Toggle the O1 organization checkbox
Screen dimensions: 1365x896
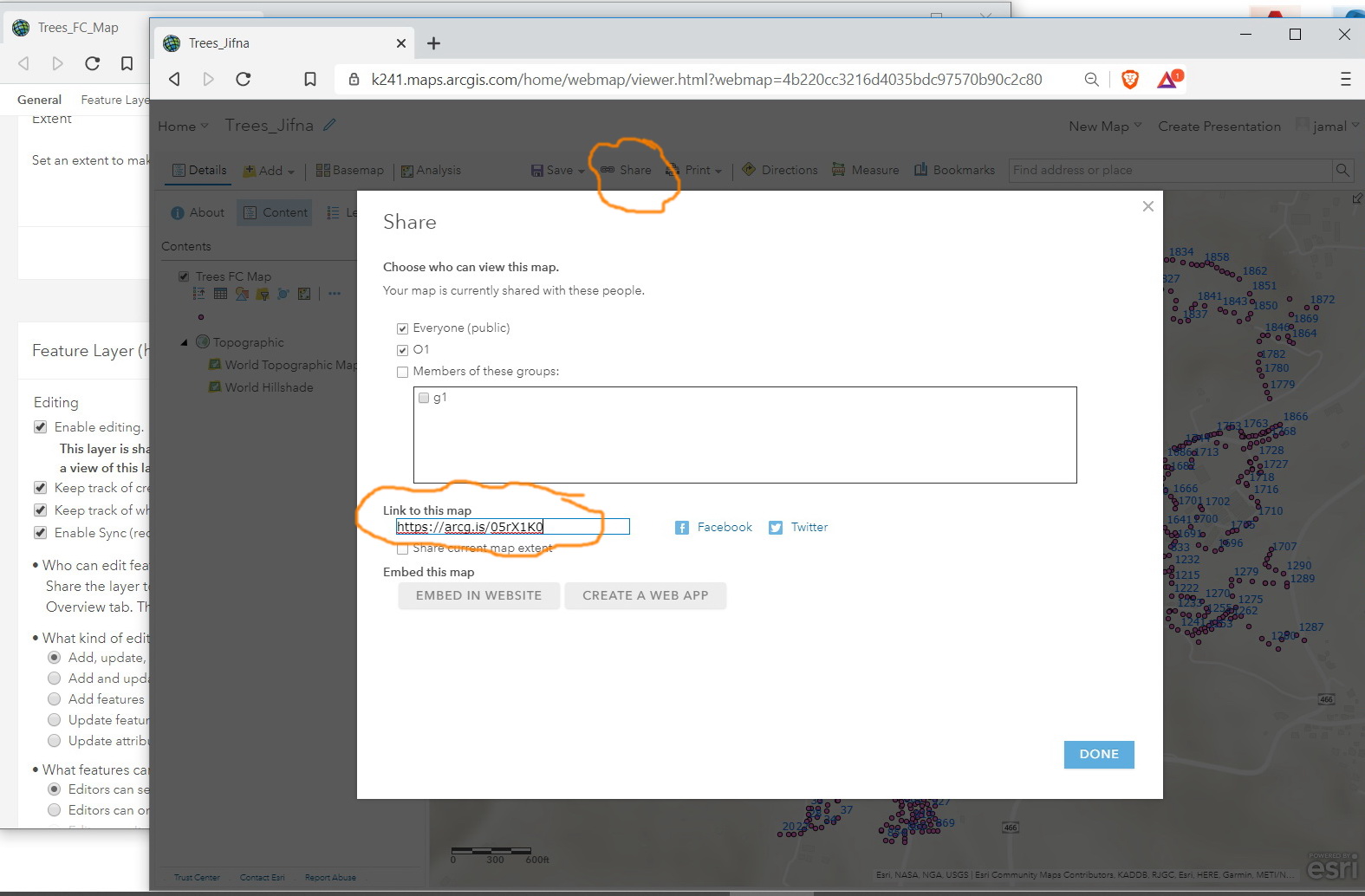402,350
